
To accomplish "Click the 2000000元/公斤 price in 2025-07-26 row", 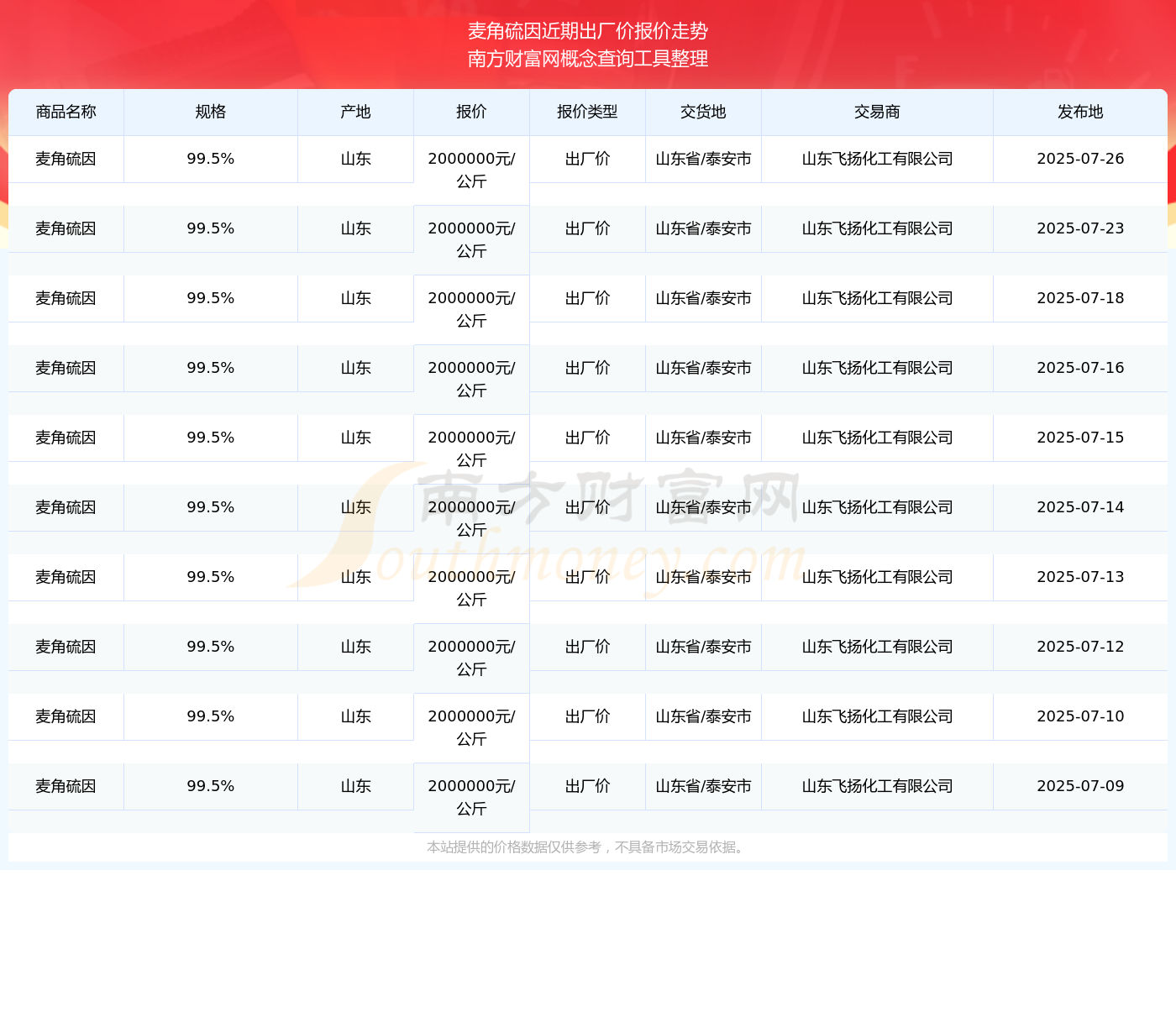I will pos(471,170).
